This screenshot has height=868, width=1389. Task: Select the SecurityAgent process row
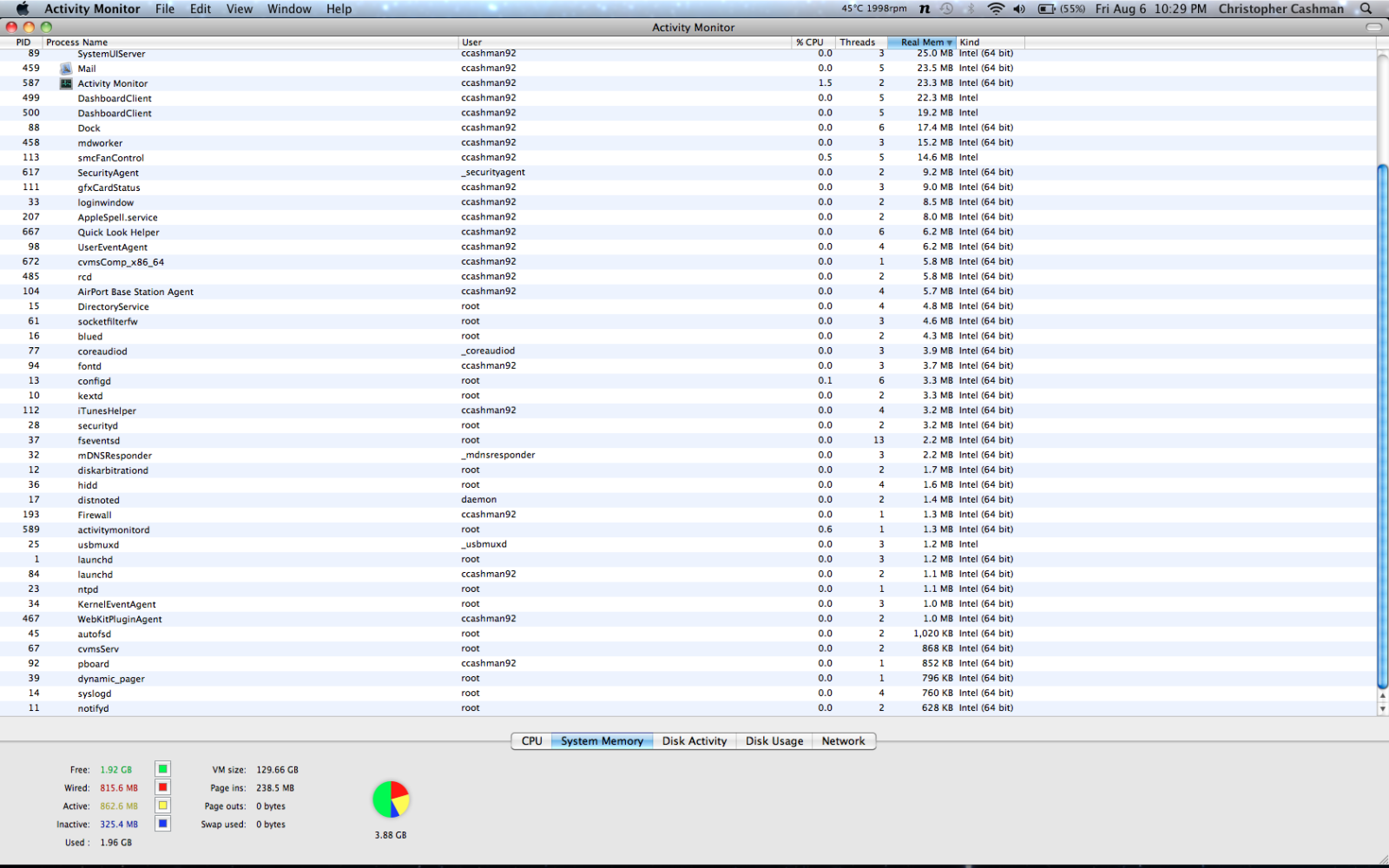688,172
